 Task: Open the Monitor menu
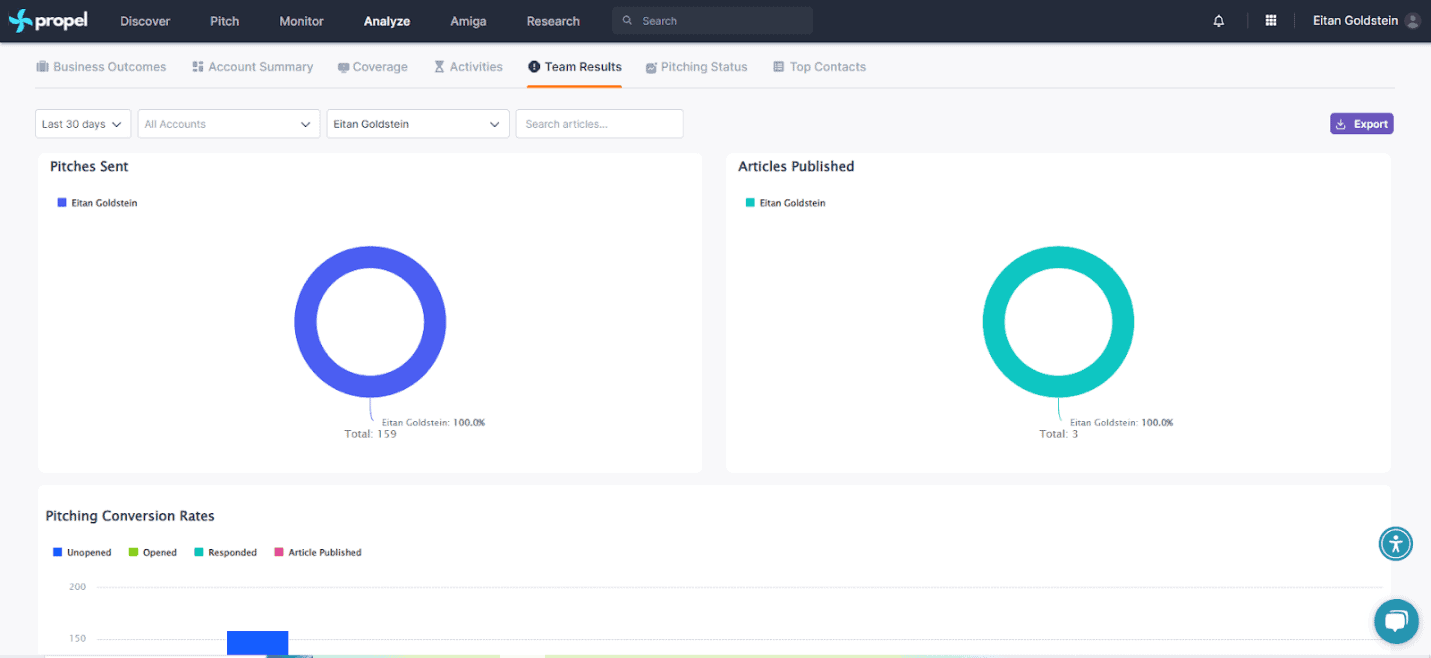(x=301, y=21)
